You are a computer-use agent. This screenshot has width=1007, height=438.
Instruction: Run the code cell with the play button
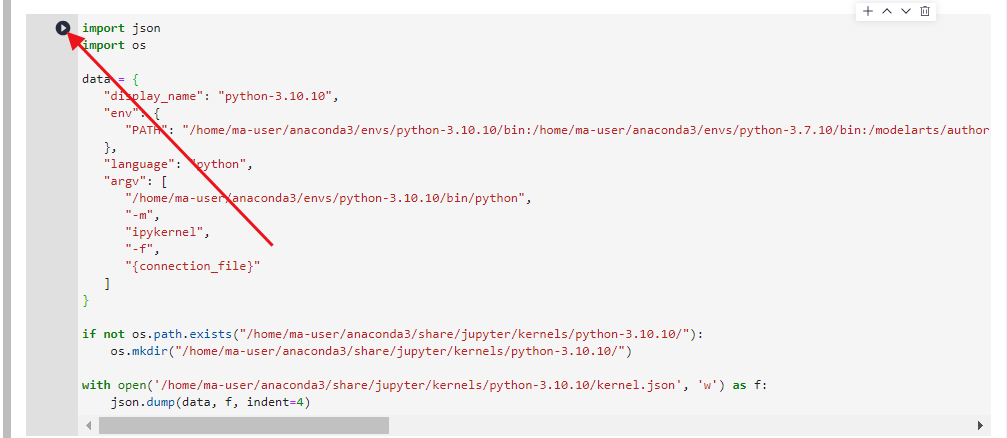click(x=63, y=28)
